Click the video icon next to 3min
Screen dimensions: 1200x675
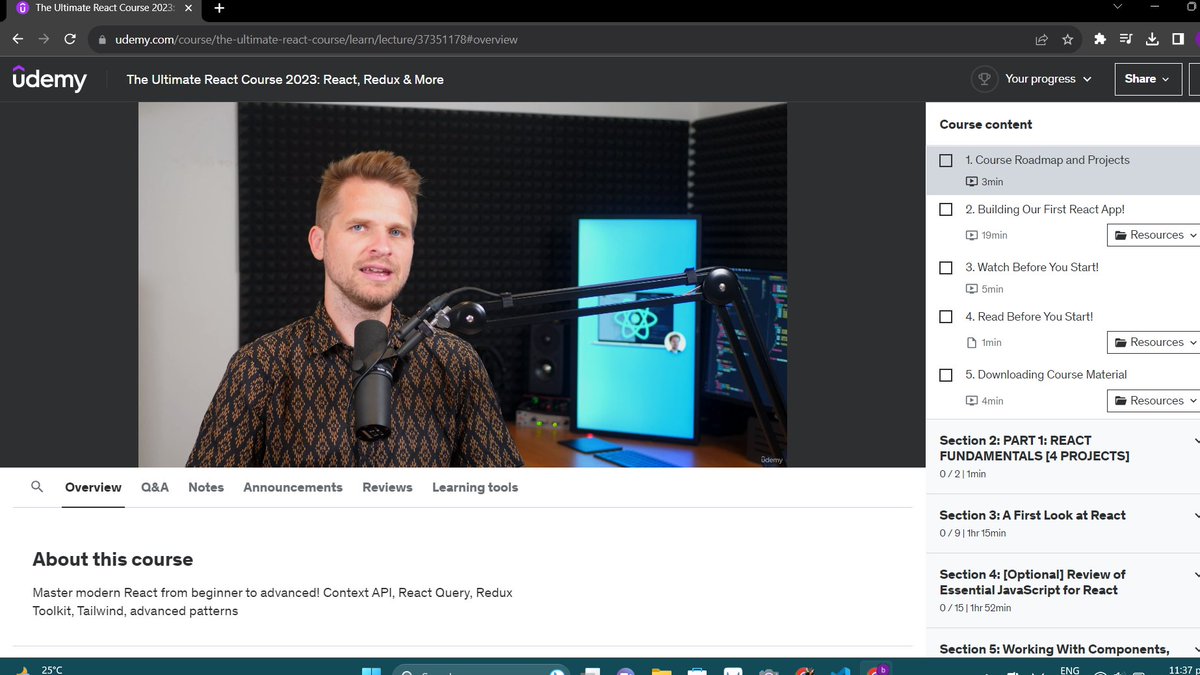971,182
